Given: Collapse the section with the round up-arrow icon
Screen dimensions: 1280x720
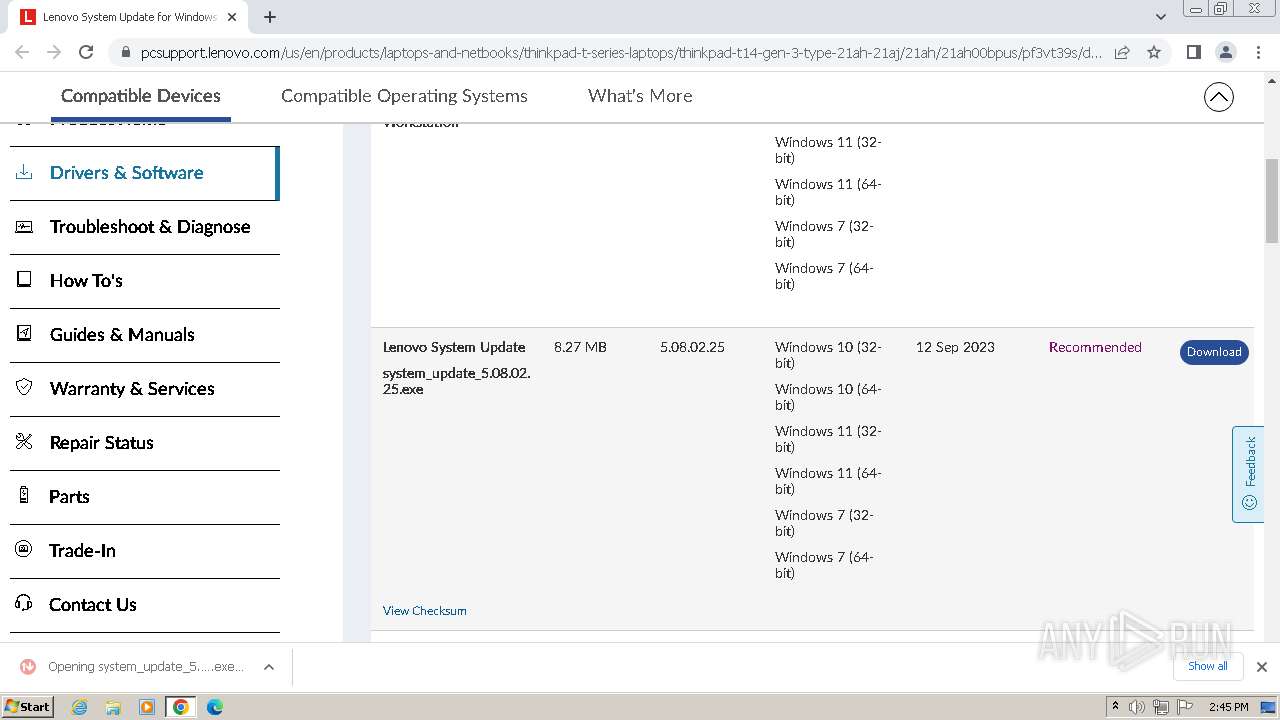Looking at the screenshot, I should point(1218,97).
